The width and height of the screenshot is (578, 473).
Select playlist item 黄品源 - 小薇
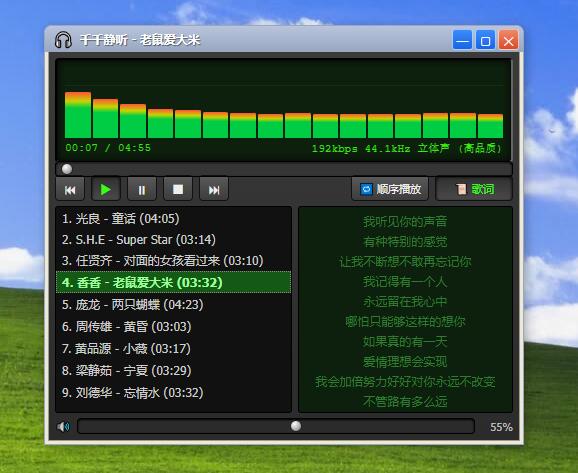(x=173, y=348)
